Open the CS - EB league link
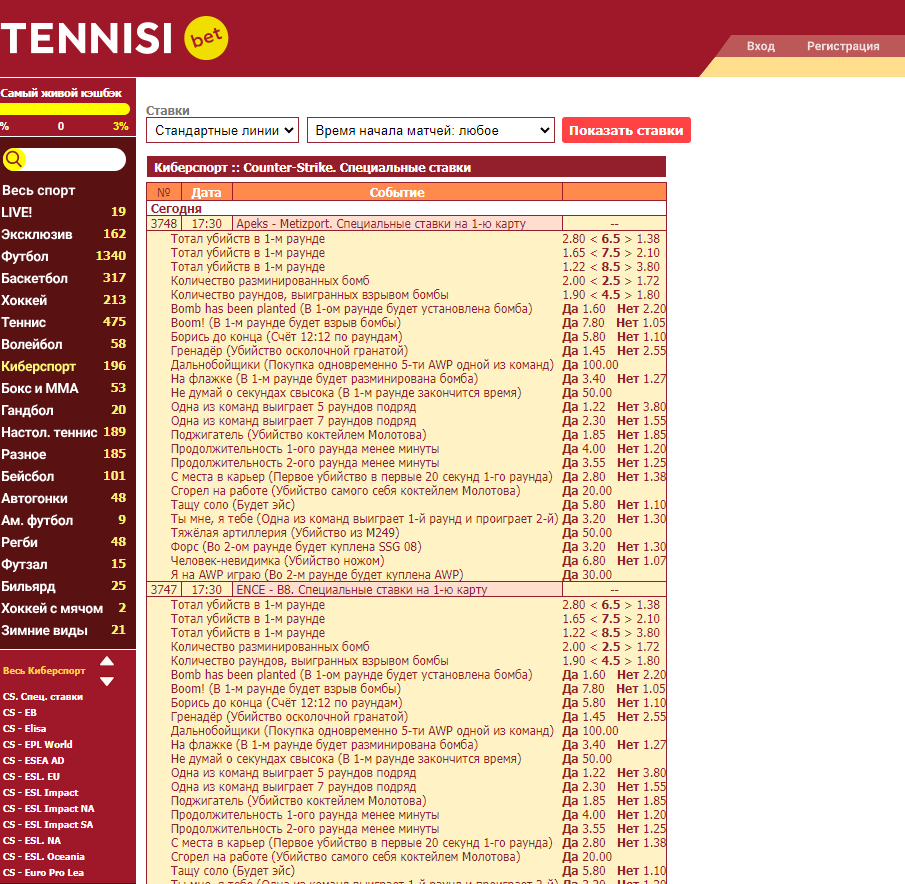The image size is (905, 884). point(20,713)
